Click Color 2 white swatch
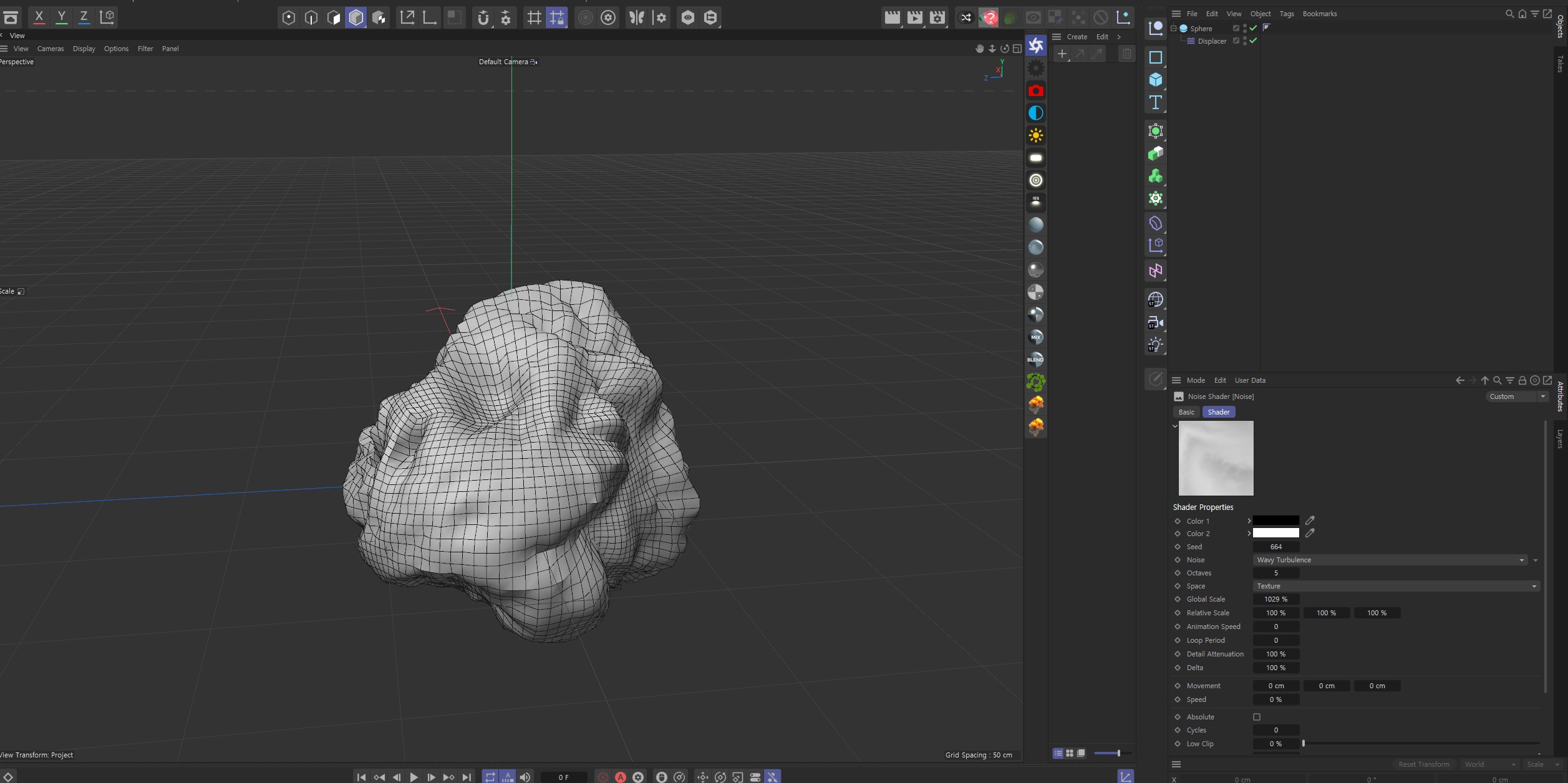The image size is (1568, 783). 1276,533
